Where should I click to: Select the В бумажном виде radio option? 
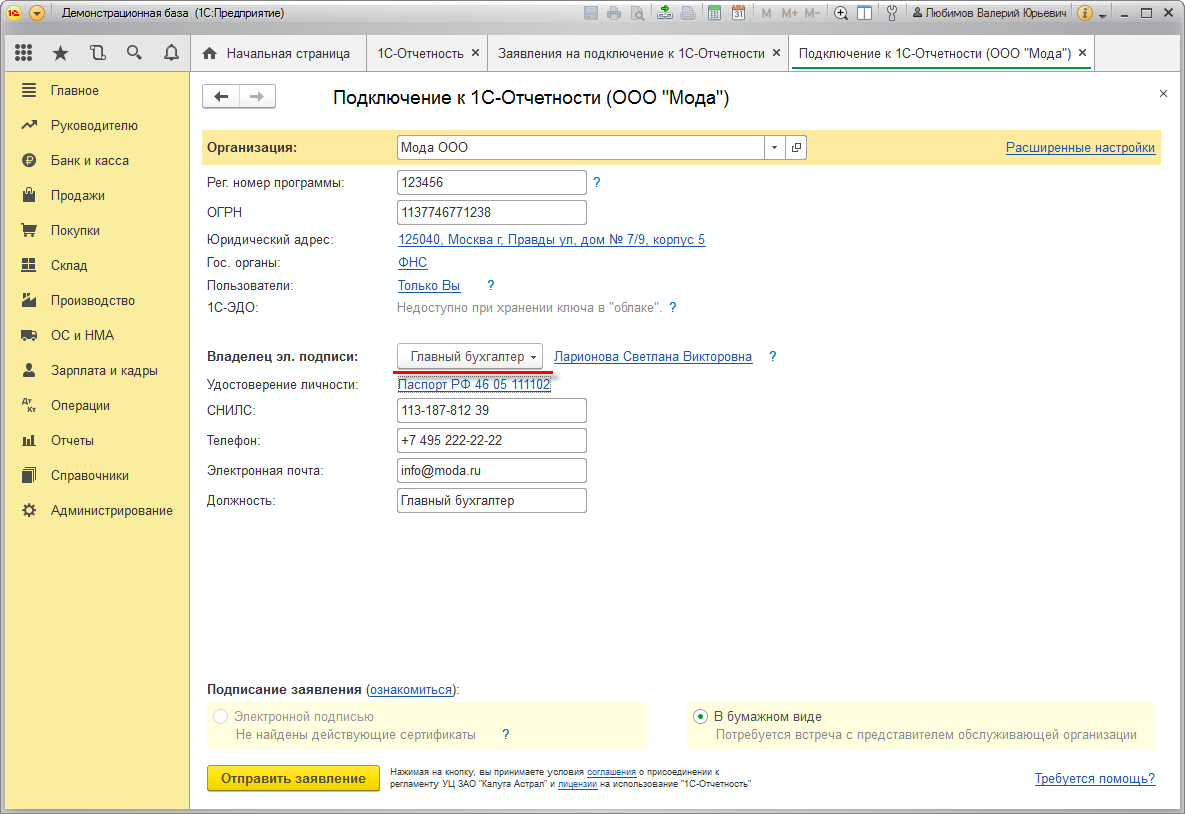pos(701,717)
